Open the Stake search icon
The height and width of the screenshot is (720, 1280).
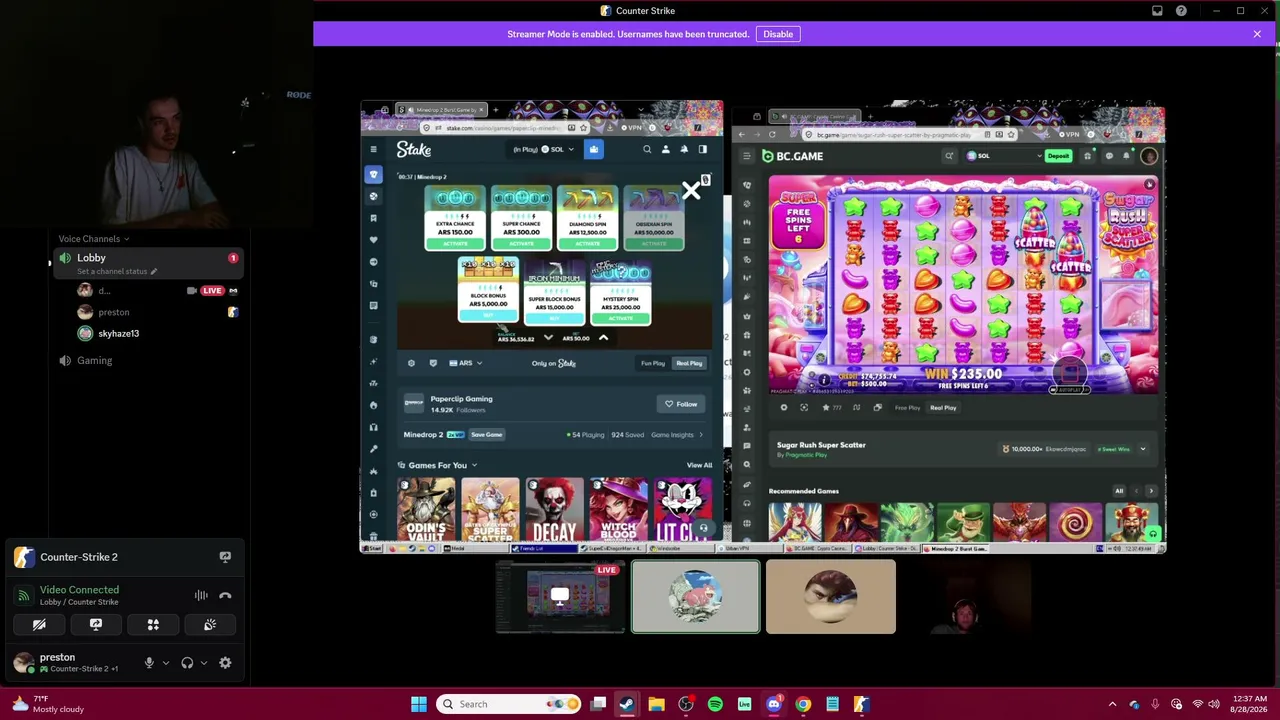647,150
